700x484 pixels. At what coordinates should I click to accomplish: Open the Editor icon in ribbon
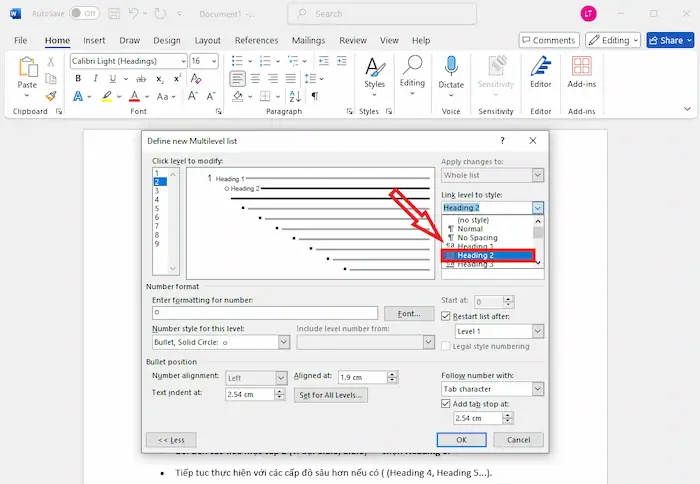(x=541, y=68)
